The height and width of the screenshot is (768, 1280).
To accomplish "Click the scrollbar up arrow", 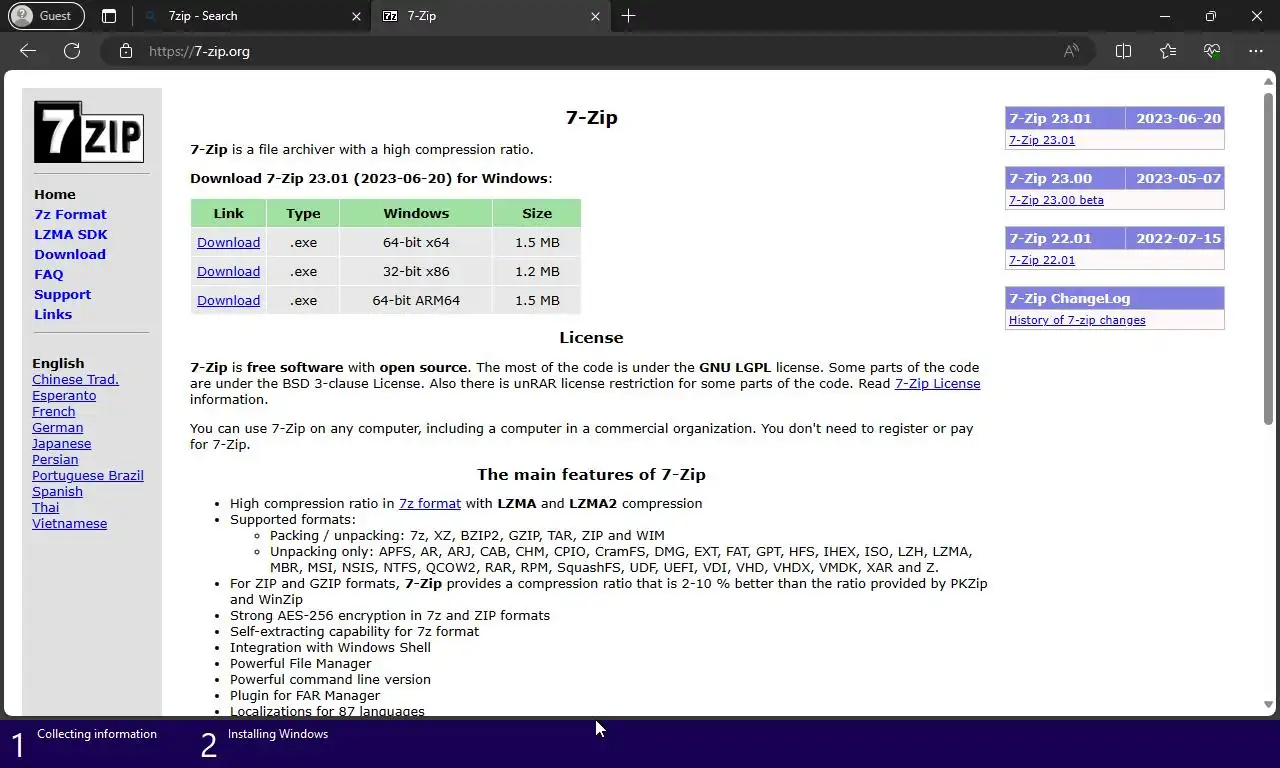I will [x=1269, y=80].
